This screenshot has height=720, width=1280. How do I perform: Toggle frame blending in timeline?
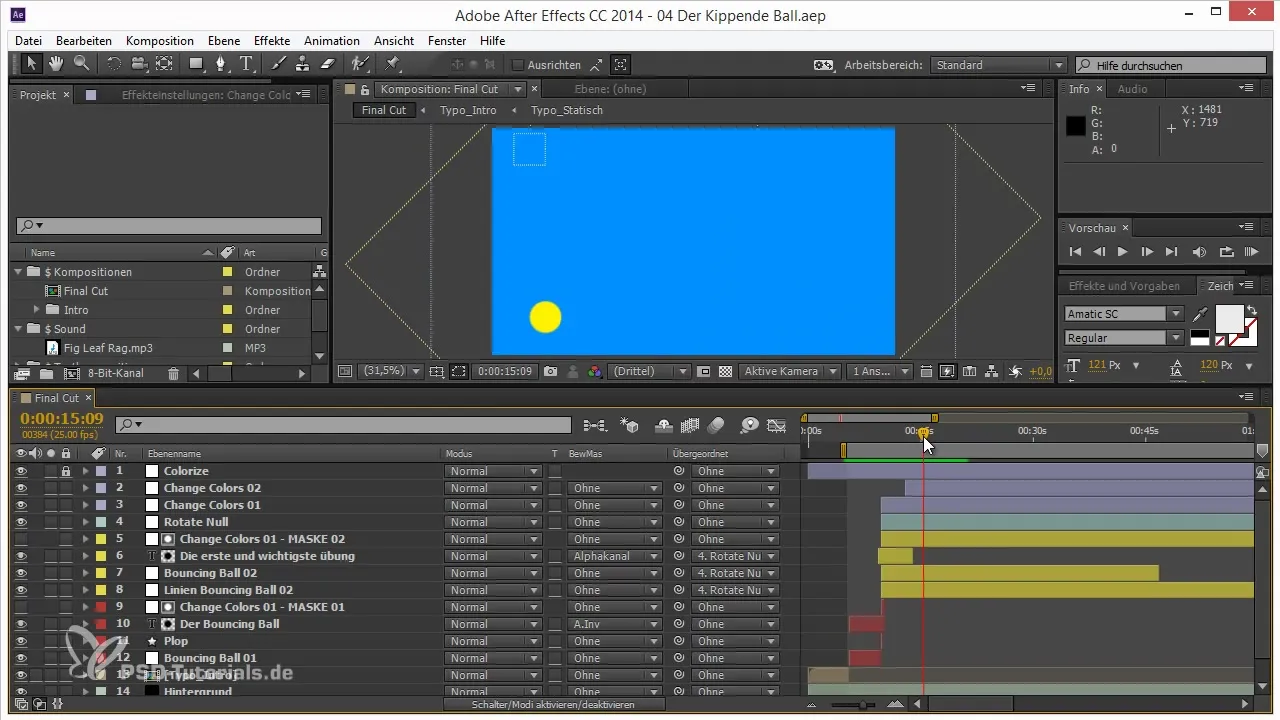[x=689, y=425]
